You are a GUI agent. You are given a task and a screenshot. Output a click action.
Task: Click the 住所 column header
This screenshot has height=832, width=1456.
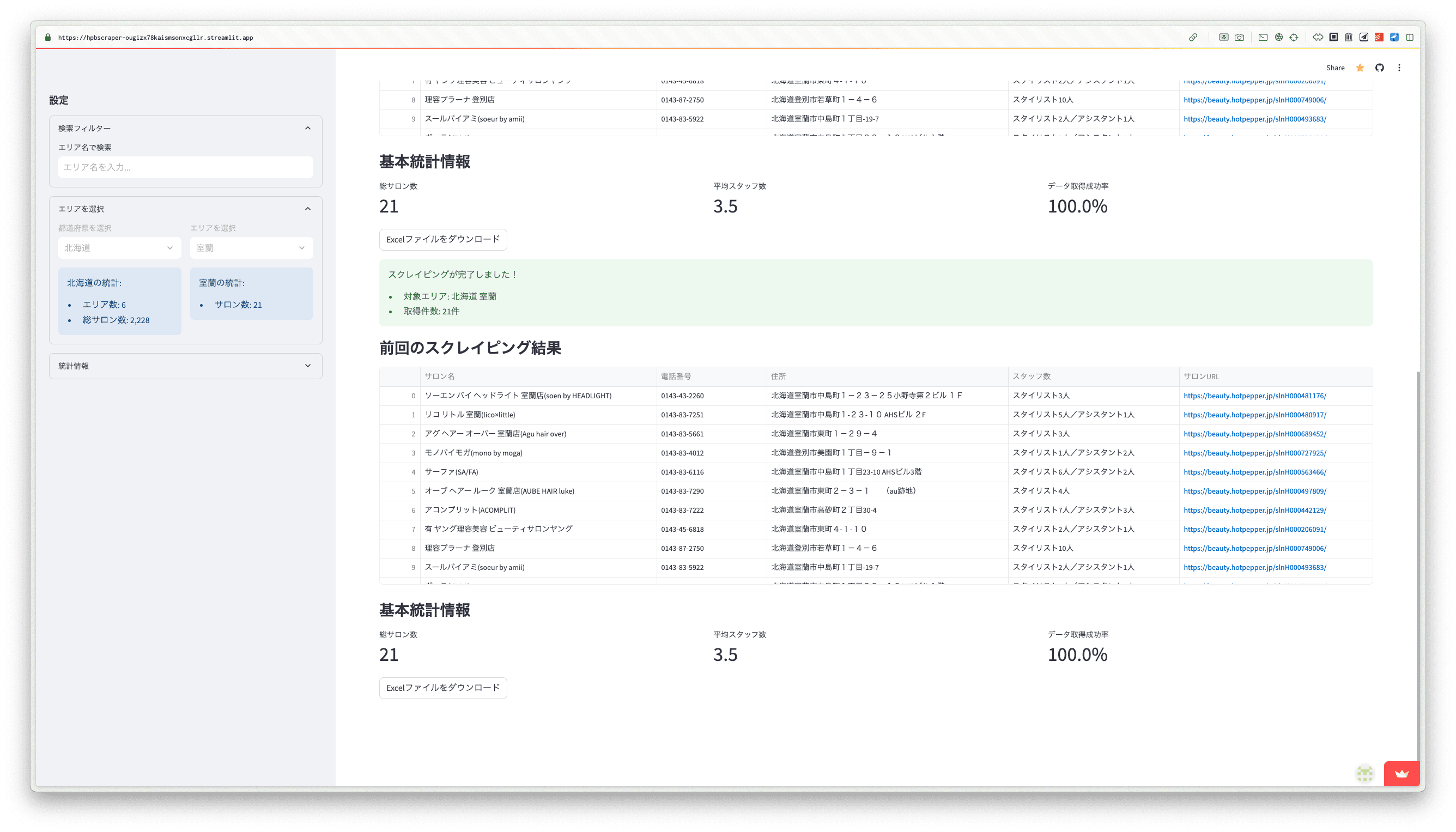[x=887, y=376]
